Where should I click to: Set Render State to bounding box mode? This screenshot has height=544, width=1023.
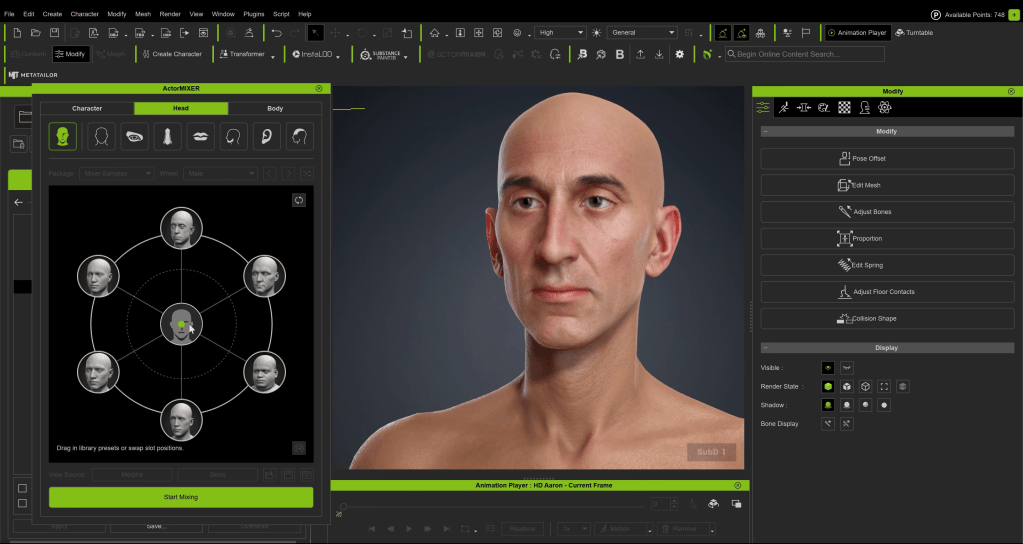coord(884,387)
